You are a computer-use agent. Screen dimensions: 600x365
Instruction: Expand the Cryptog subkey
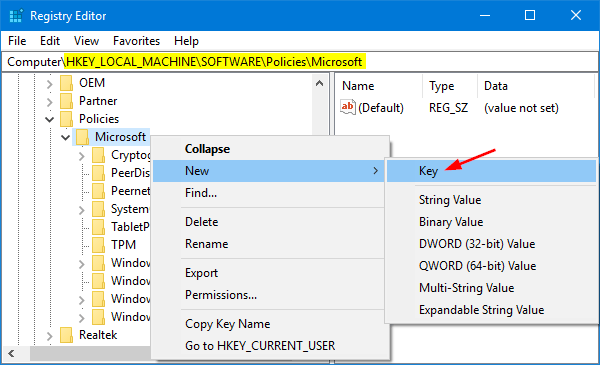pyautogui.click(x=82, y=156)
